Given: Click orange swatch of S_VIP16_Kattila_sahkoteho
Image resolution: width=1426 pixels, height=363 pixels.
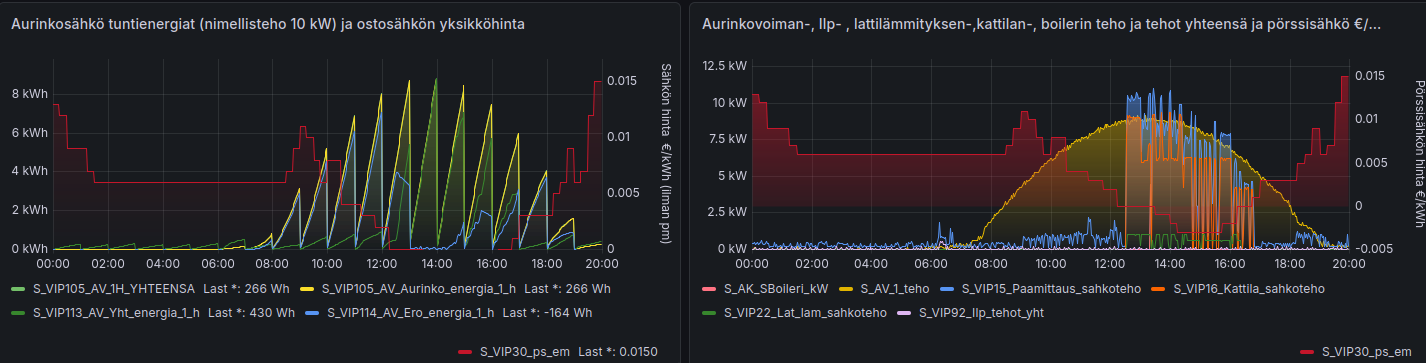Looking at the screenshot, I should pyautogui.click(x=1157, y=289).
